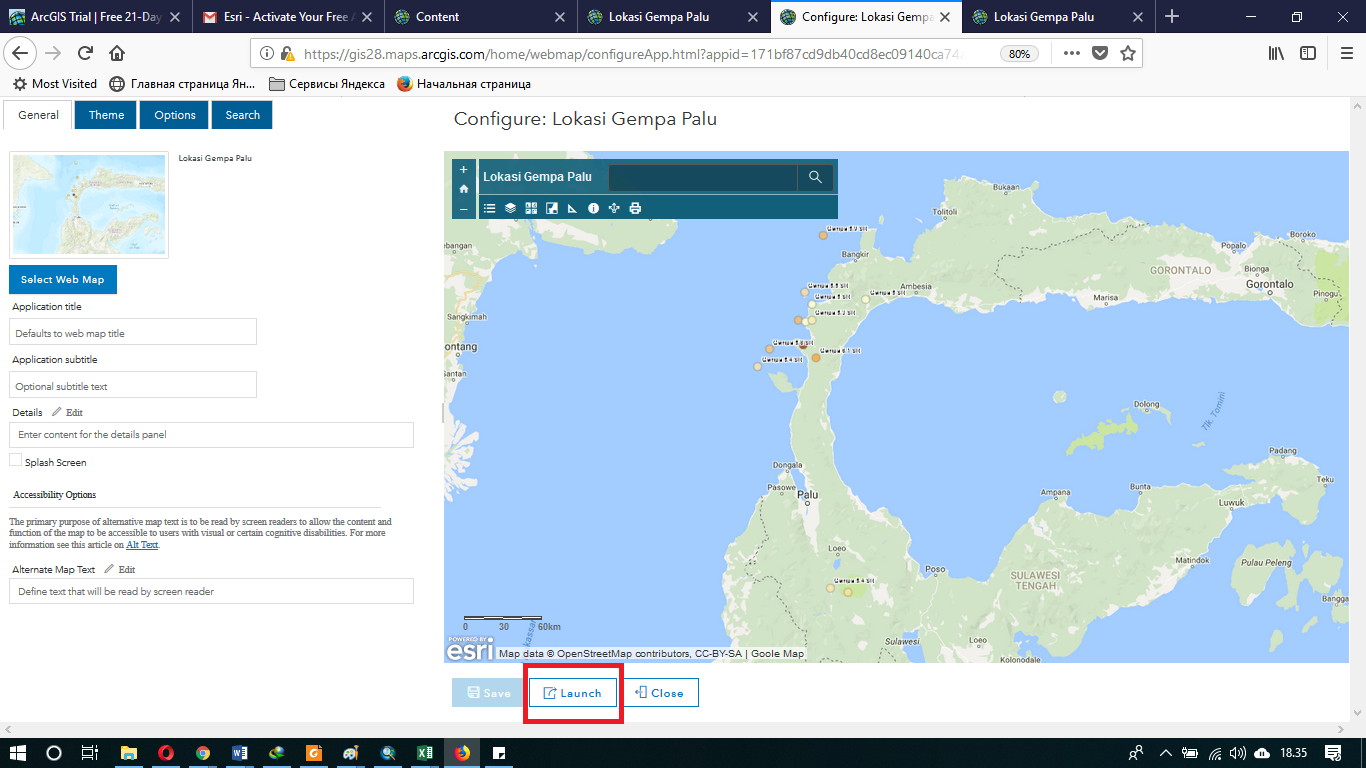Click the Application subtitle input field
The image size is (1366, 768).
click(133, 386)
